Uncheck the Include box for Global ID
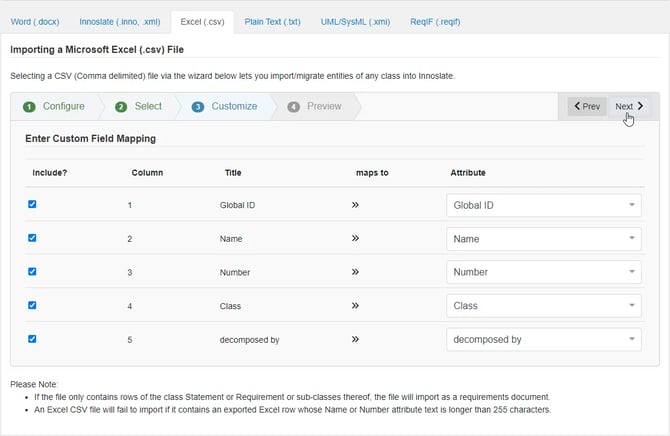670x436 pixels. (32, 204)
